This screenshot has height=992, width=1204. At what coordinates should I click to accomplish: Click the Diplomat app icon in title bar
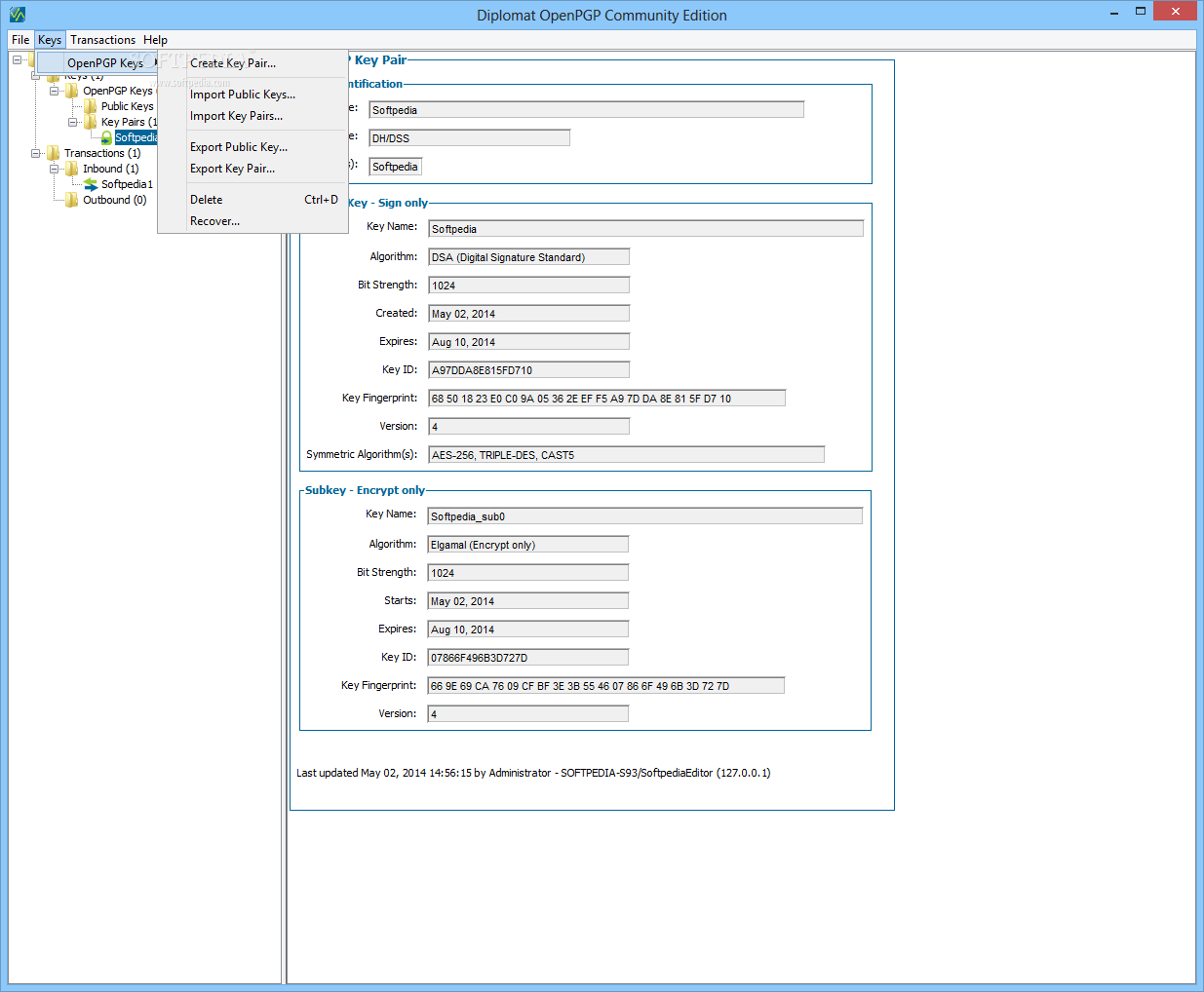[17, 15]
